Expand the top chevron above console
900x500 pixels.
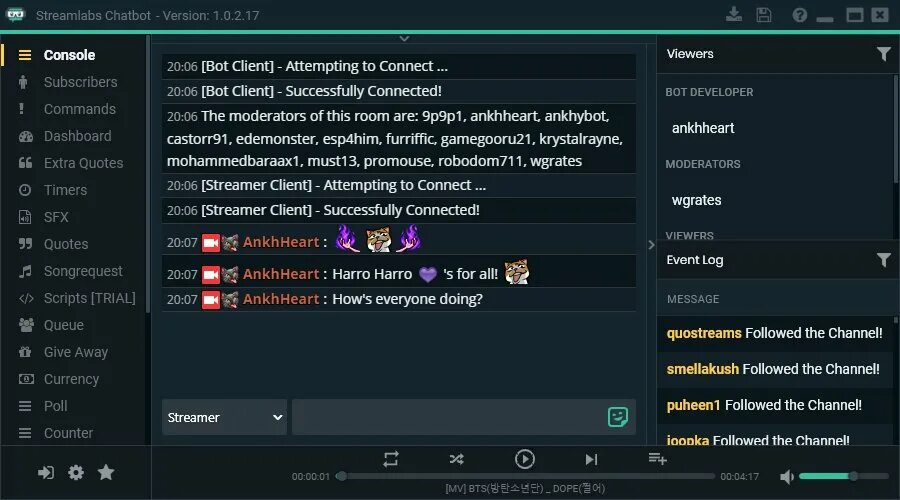pos(404,38)
